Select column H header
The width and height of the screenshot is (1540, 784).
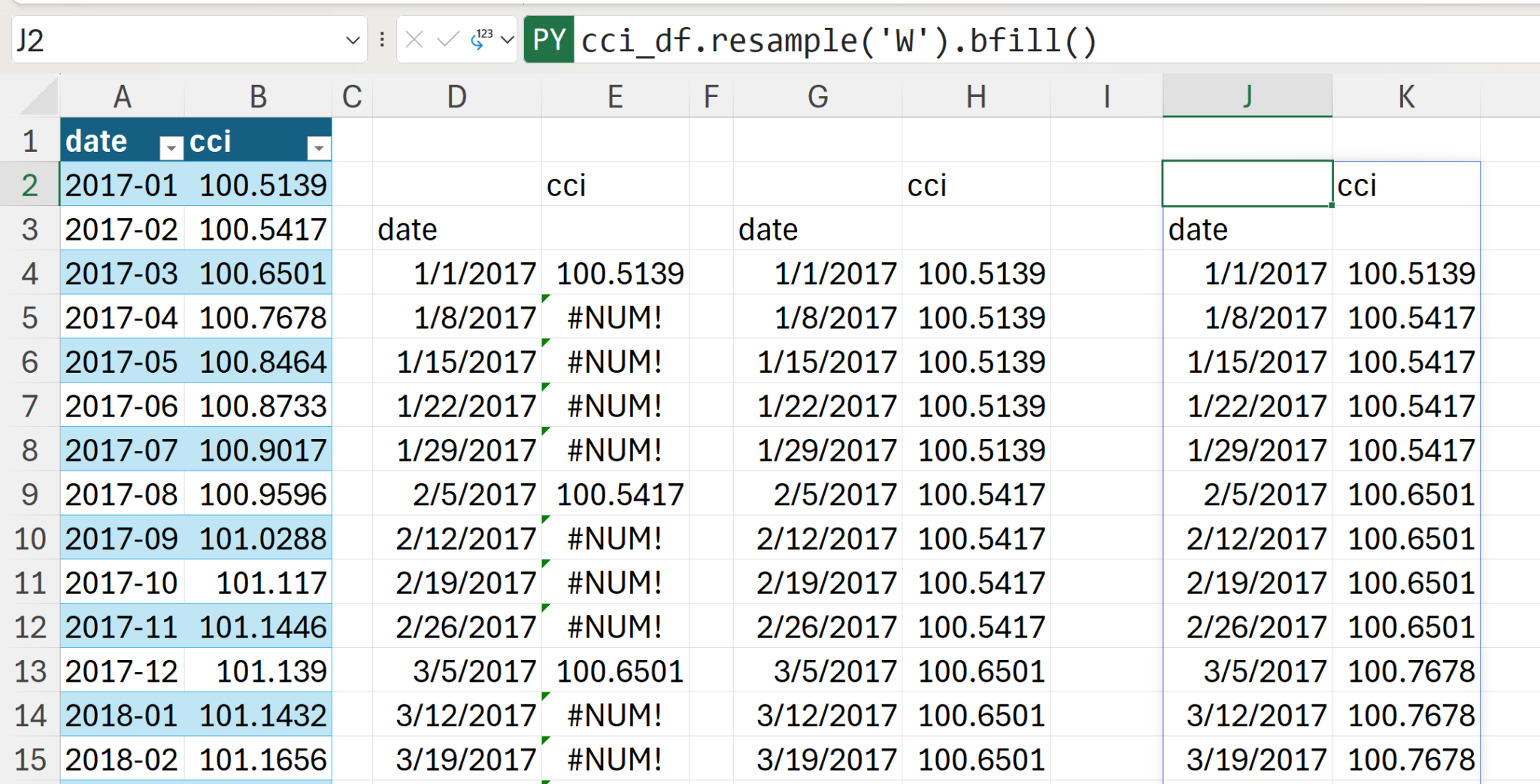click(975, 96)
